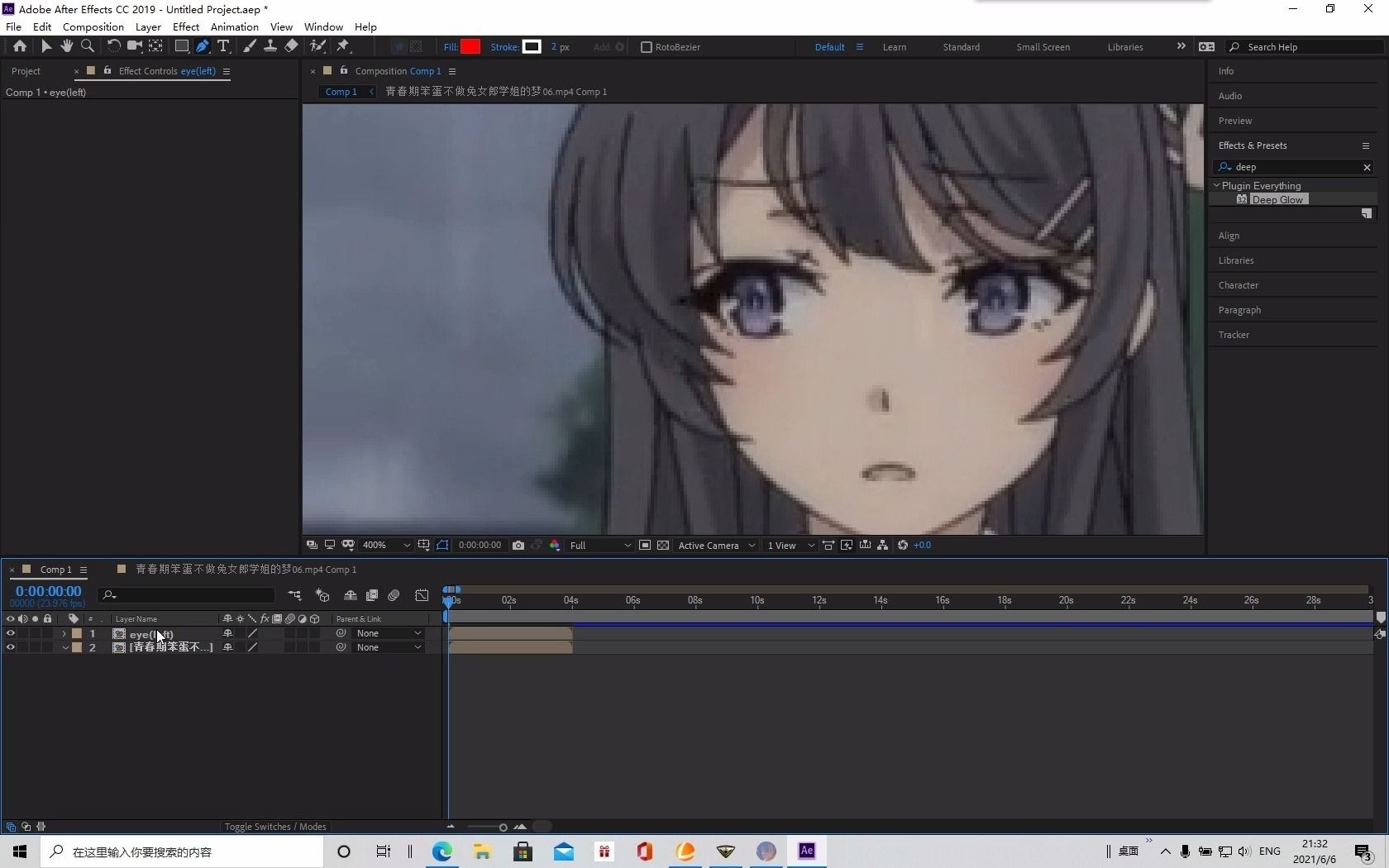Image resolution: width=1389 pixels, height=868 pixels.
Task: Select the Unified Camera tool
Action: coord(134,46)
